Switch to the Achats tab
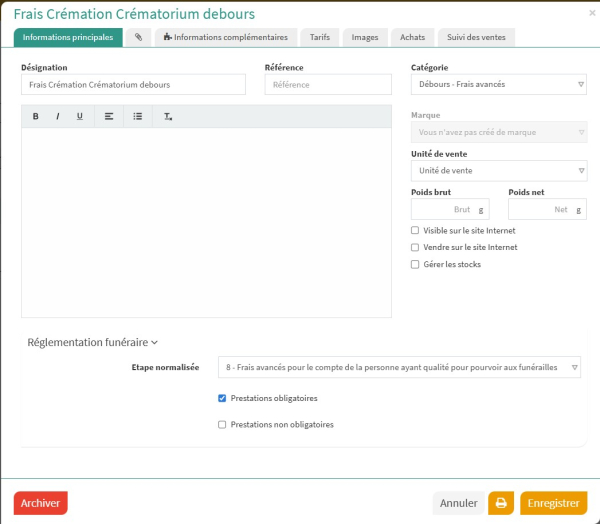Viewport: 600px width, 524px height. 412,38
